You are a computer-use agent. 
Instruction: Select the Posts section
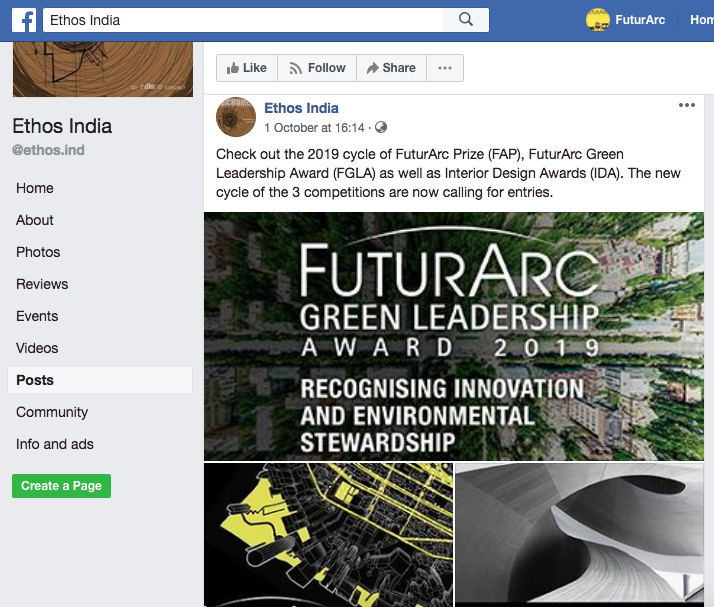(100, 380)
